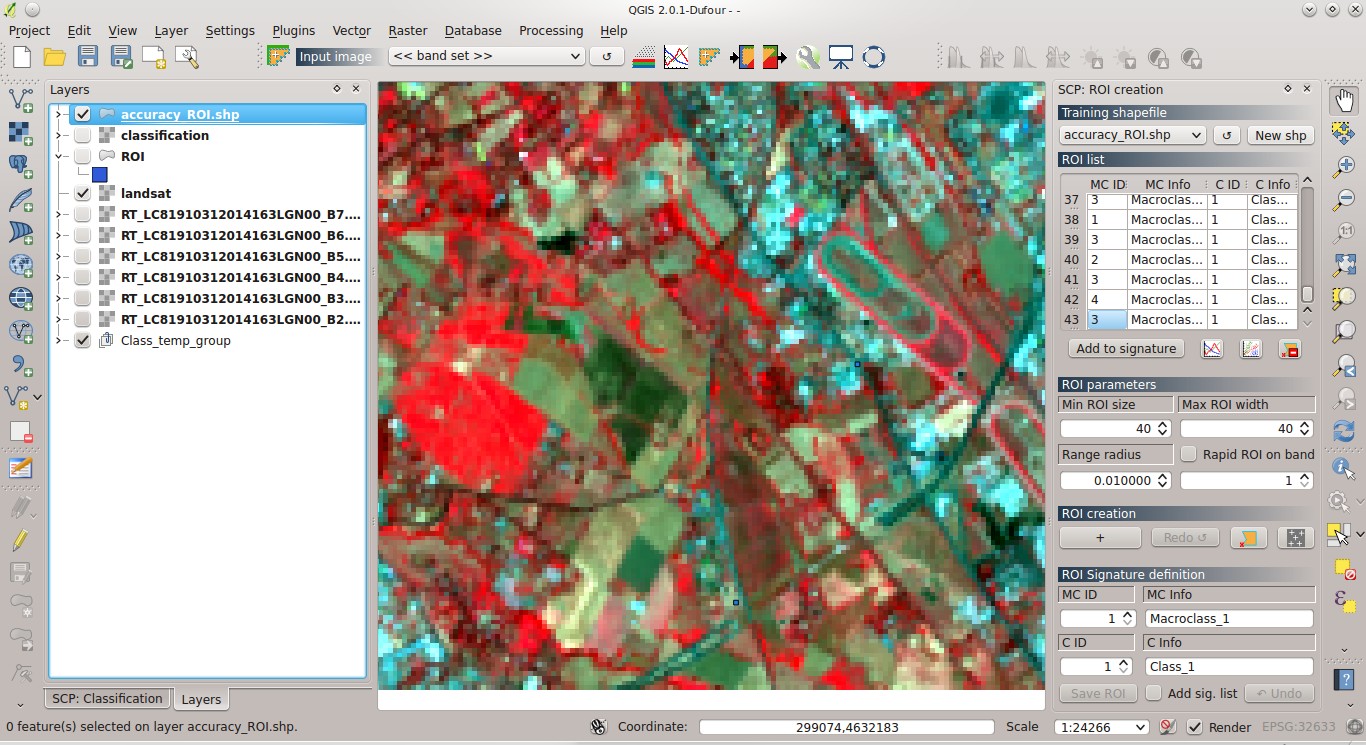Viewport: 1366px width, 745px height.
Task: Show the classification layer
Action: (x=83, y=135)
